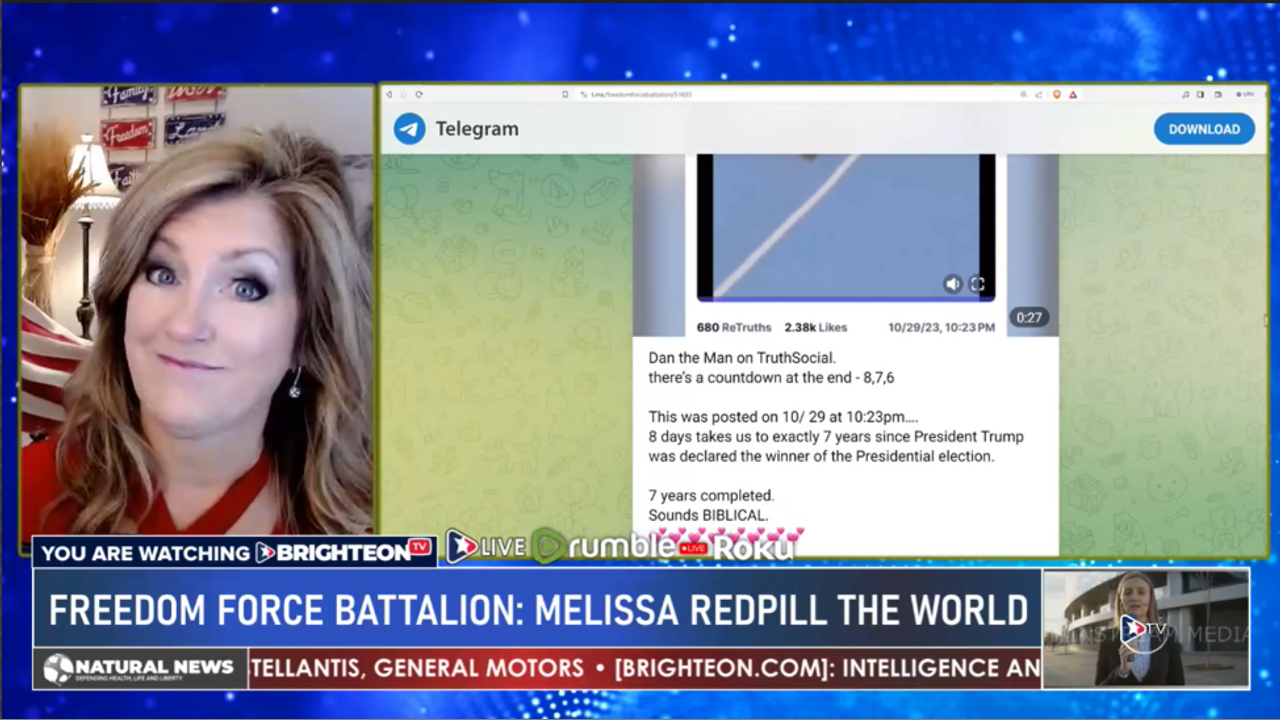Click the bookmark icon beside the address bar

pyautogui.click(x=565, y=94)
